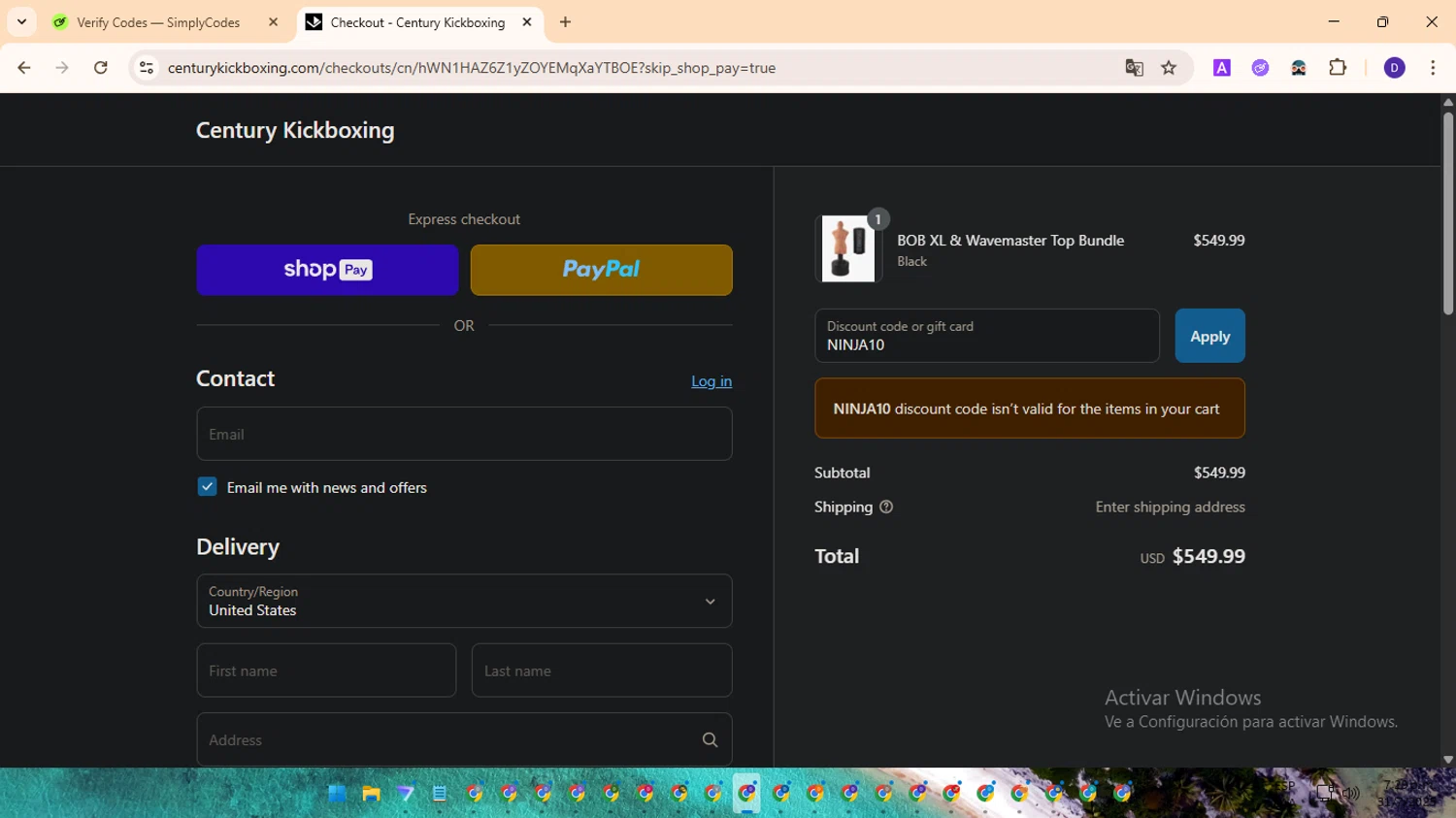The height and width of the screenshot is (818, 1456).
Task: Reload the checkout page
Action: [x=101, y=68]
